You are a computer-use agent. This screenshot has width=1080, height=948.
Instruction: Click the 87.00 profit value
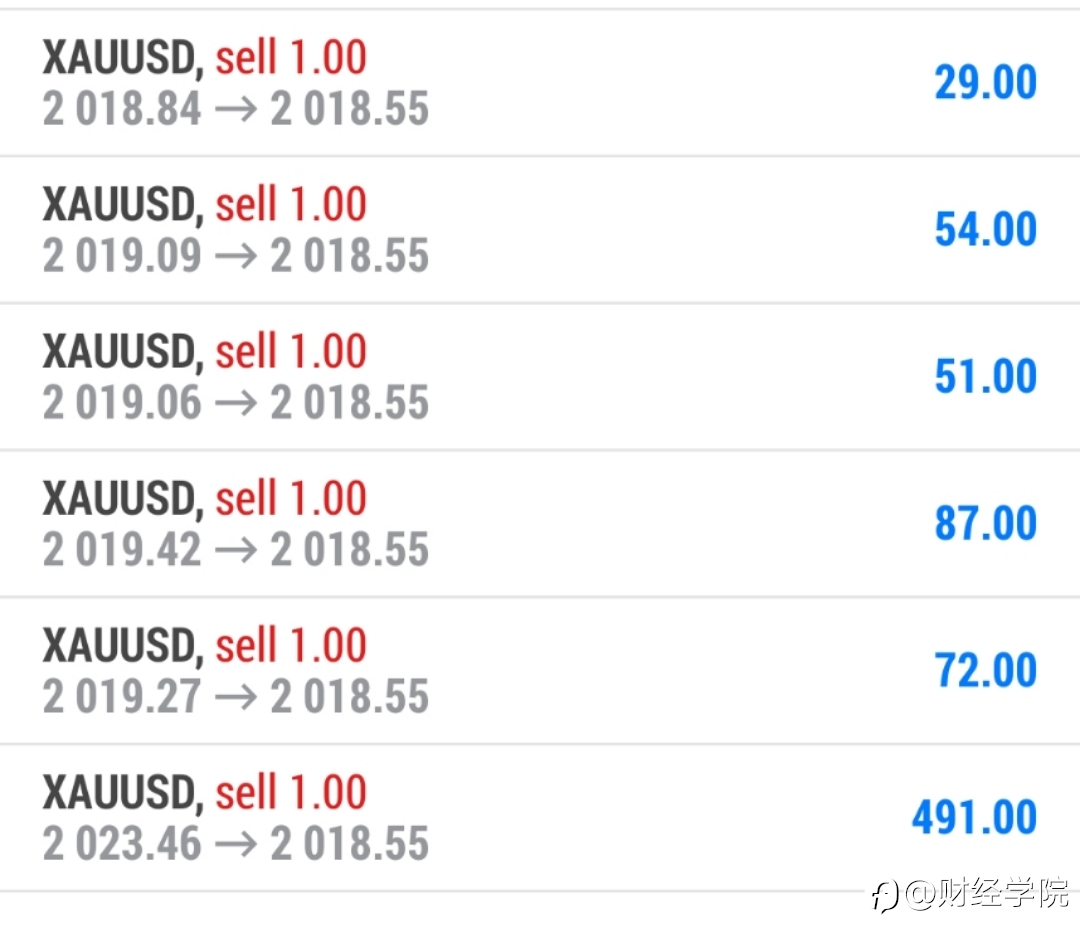986,524
